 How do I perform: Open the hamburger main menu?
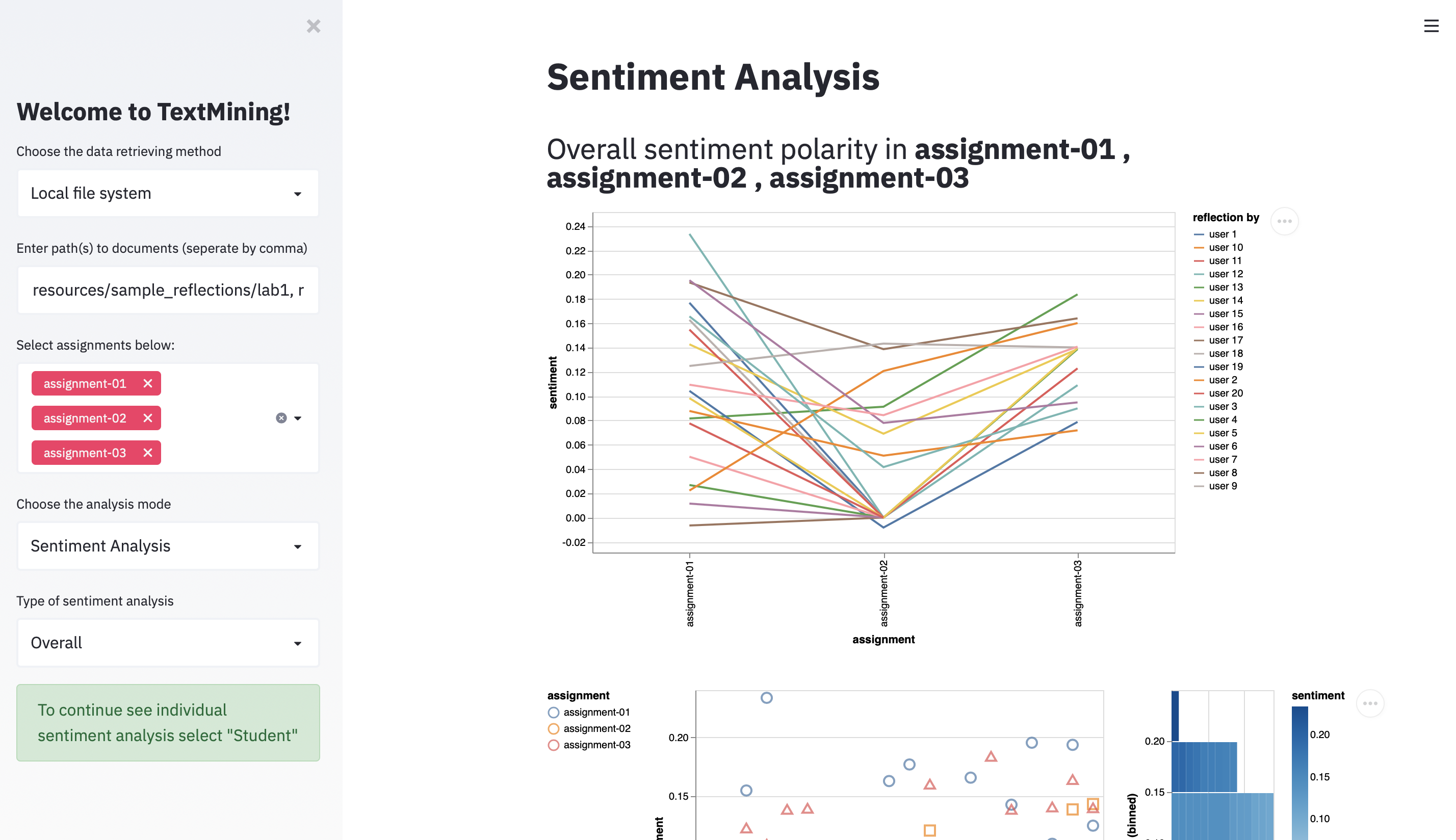pos(1431,26)
